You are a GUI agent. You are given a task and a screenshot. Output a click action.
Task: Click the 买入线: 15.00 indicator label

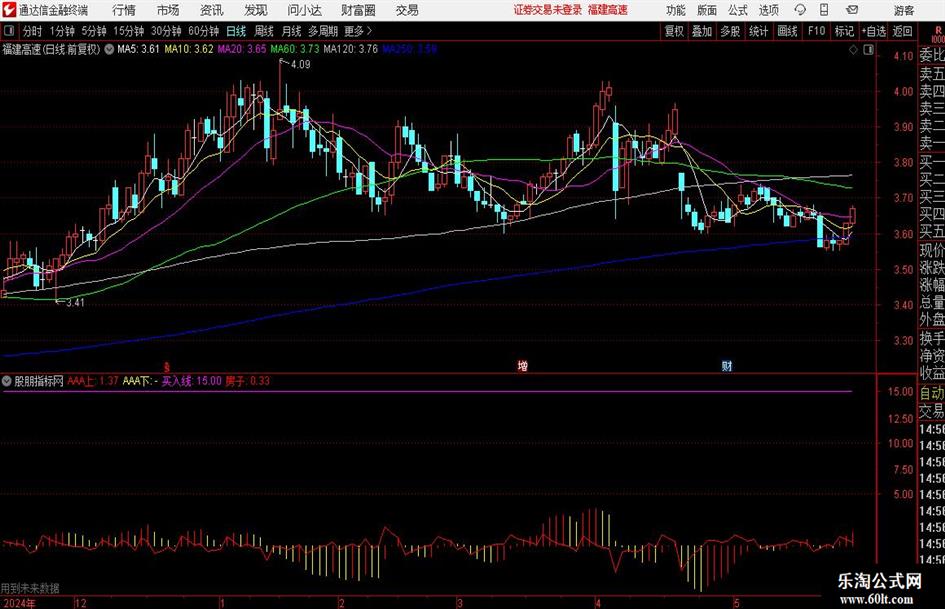pyautogui.click(x=192, y=381)
